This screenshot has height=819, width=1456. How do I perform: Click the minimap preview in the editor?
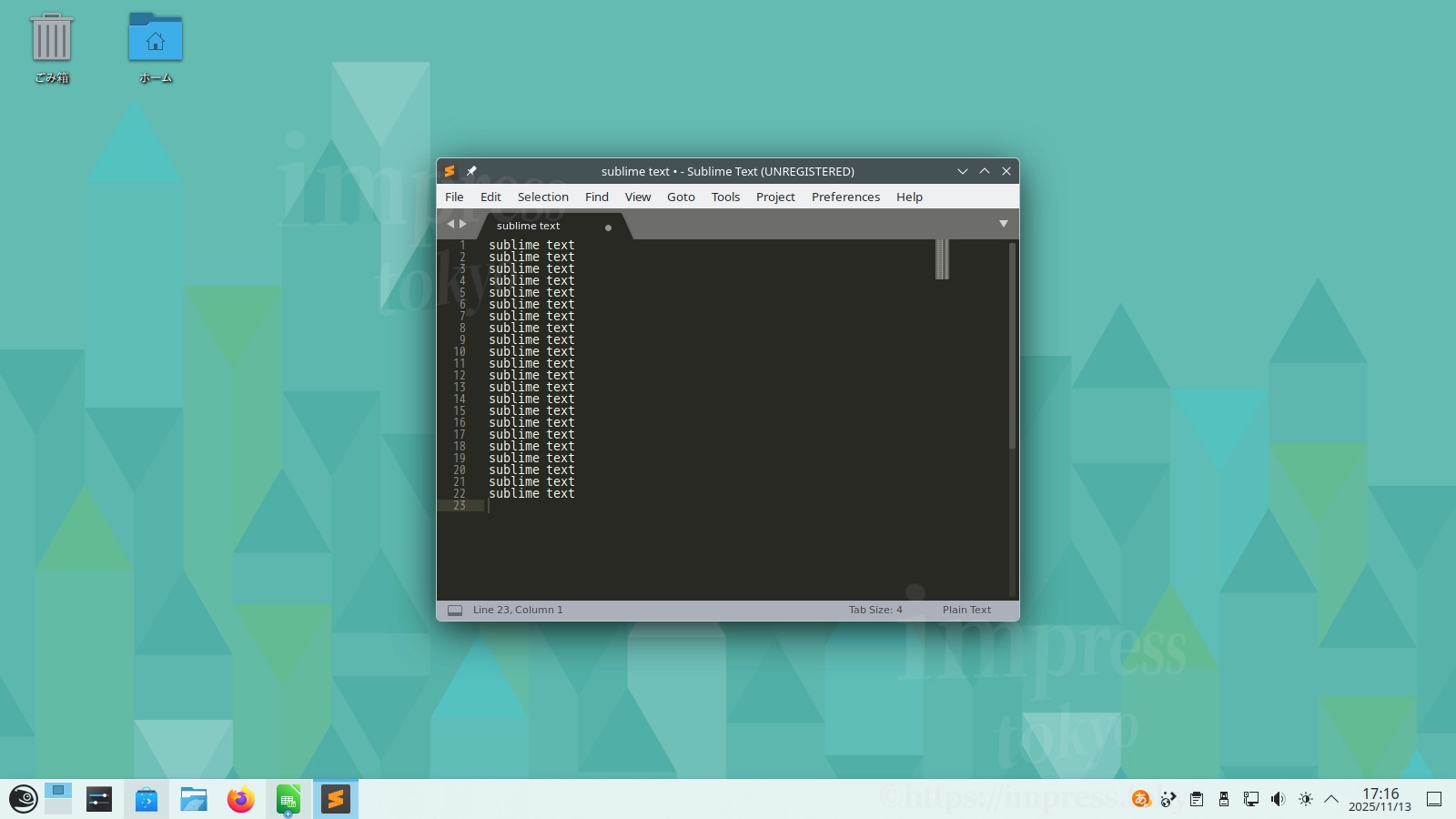tap(942, 259)
